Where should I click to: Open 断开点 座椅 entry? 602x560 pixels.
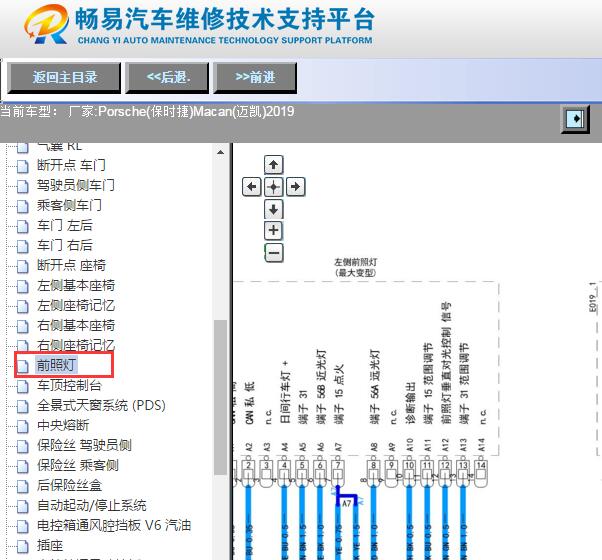point(71,265)
